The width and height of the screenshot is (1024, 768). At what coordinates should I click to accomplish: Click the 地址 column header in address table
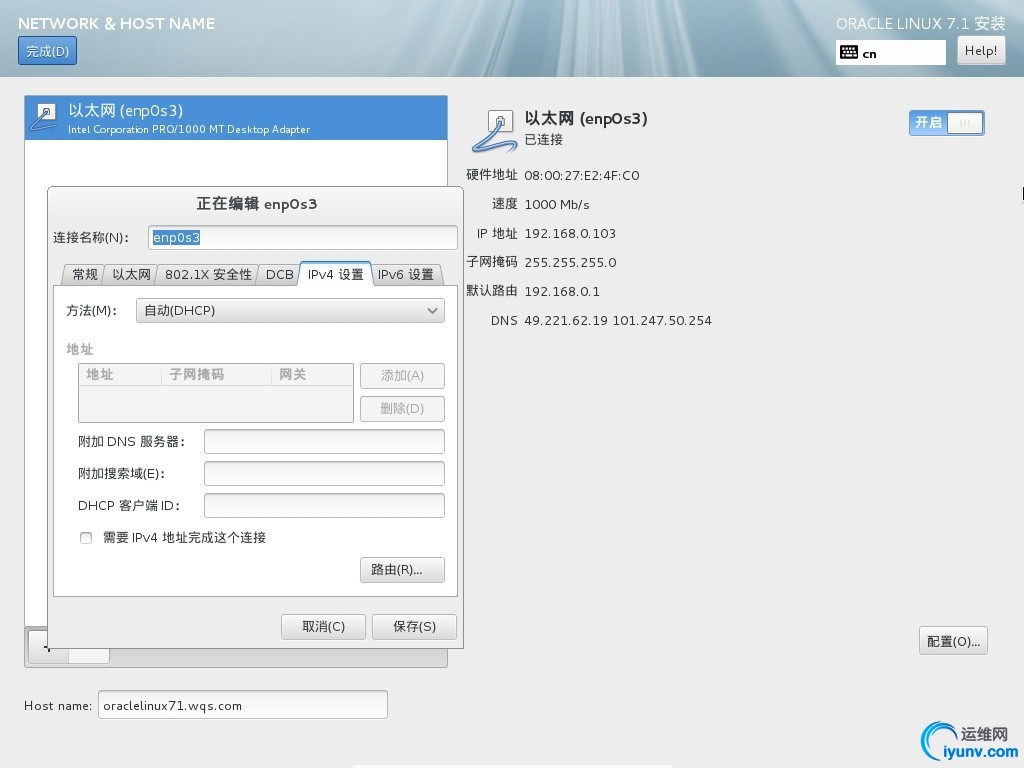[120, 374]
